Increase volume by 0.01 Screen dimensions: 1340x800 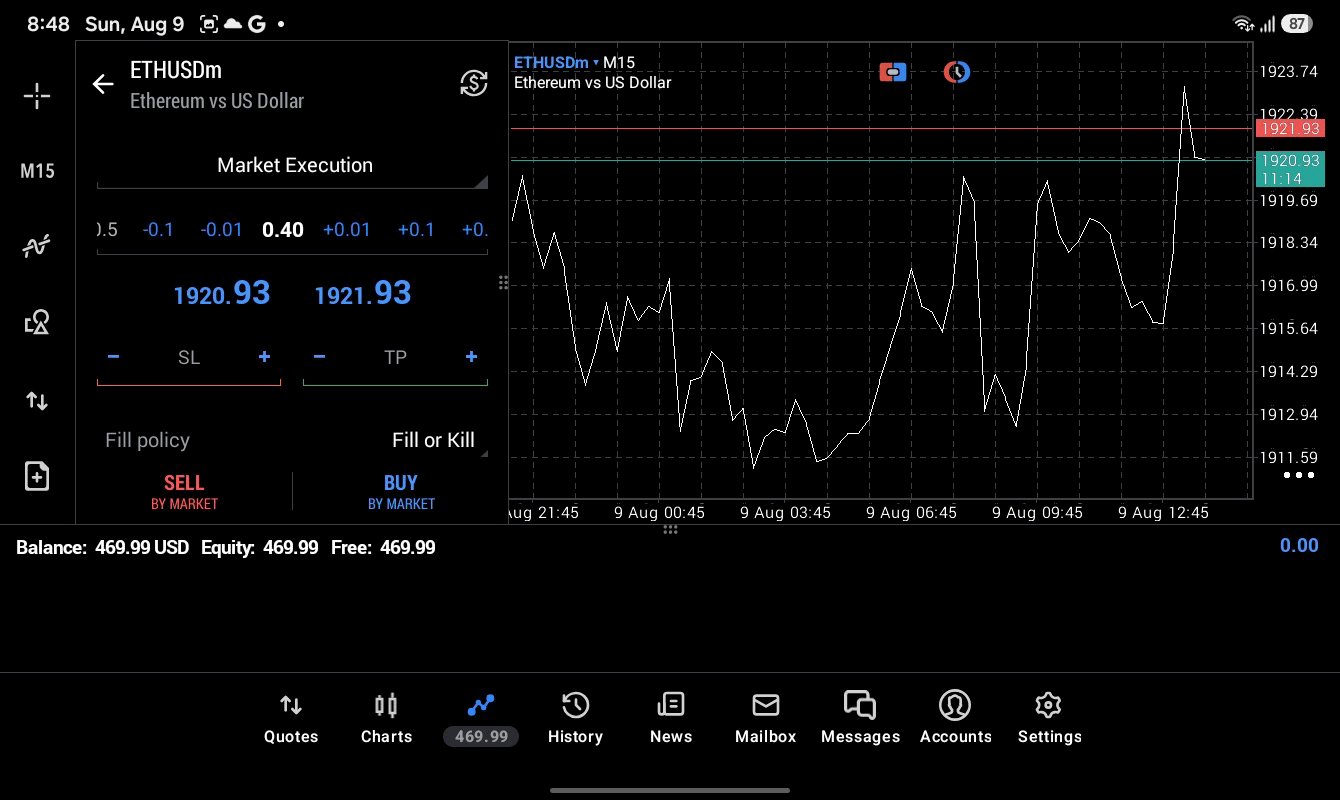[x=346, y=230]
